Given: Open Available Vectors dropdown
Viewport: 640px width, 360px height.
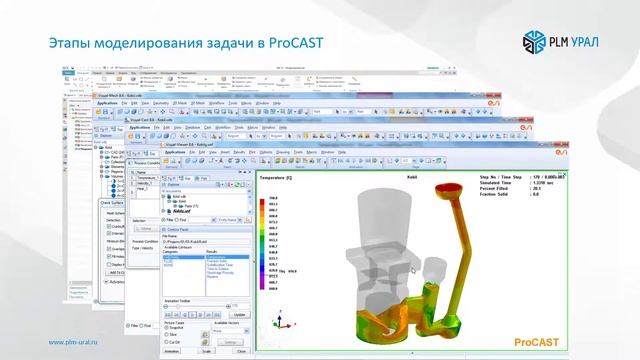Looking at the screenshot, I should [x=246, y=331].
